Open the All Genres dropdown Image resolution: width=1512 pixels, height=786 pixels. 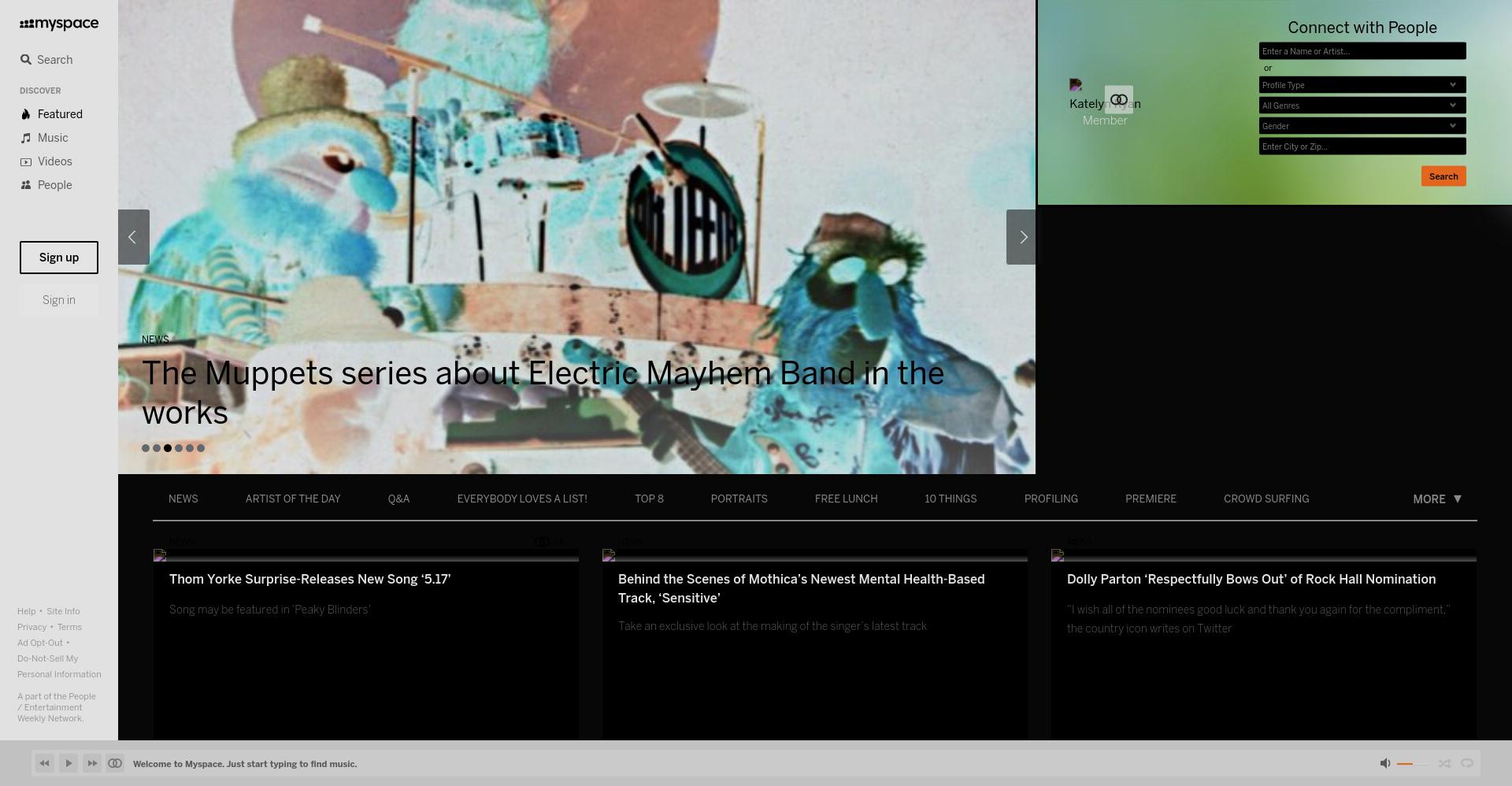(1362, 106)
